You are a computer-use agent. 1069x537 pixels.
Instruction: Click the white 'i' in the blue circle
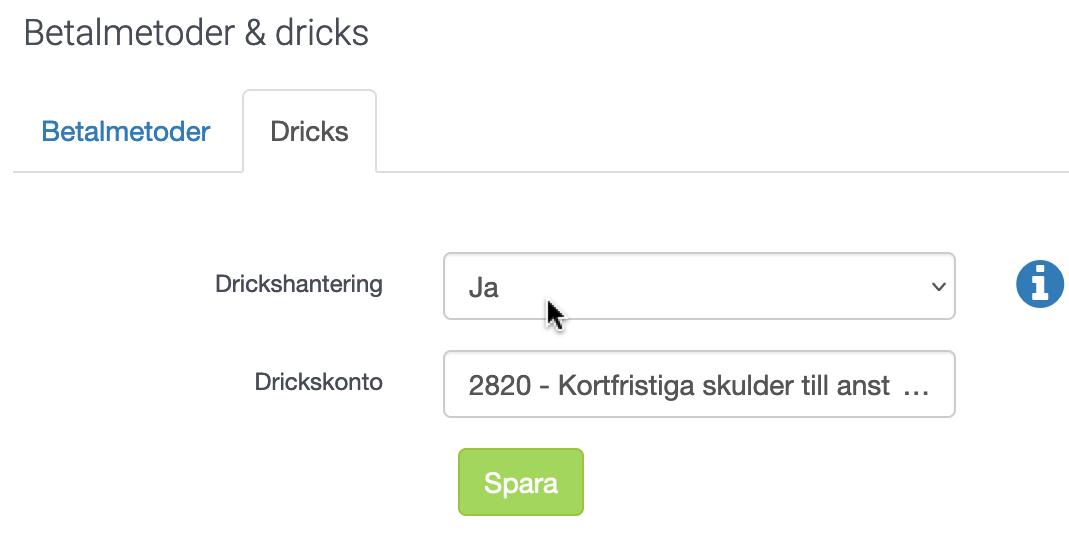pos(1040,283)
